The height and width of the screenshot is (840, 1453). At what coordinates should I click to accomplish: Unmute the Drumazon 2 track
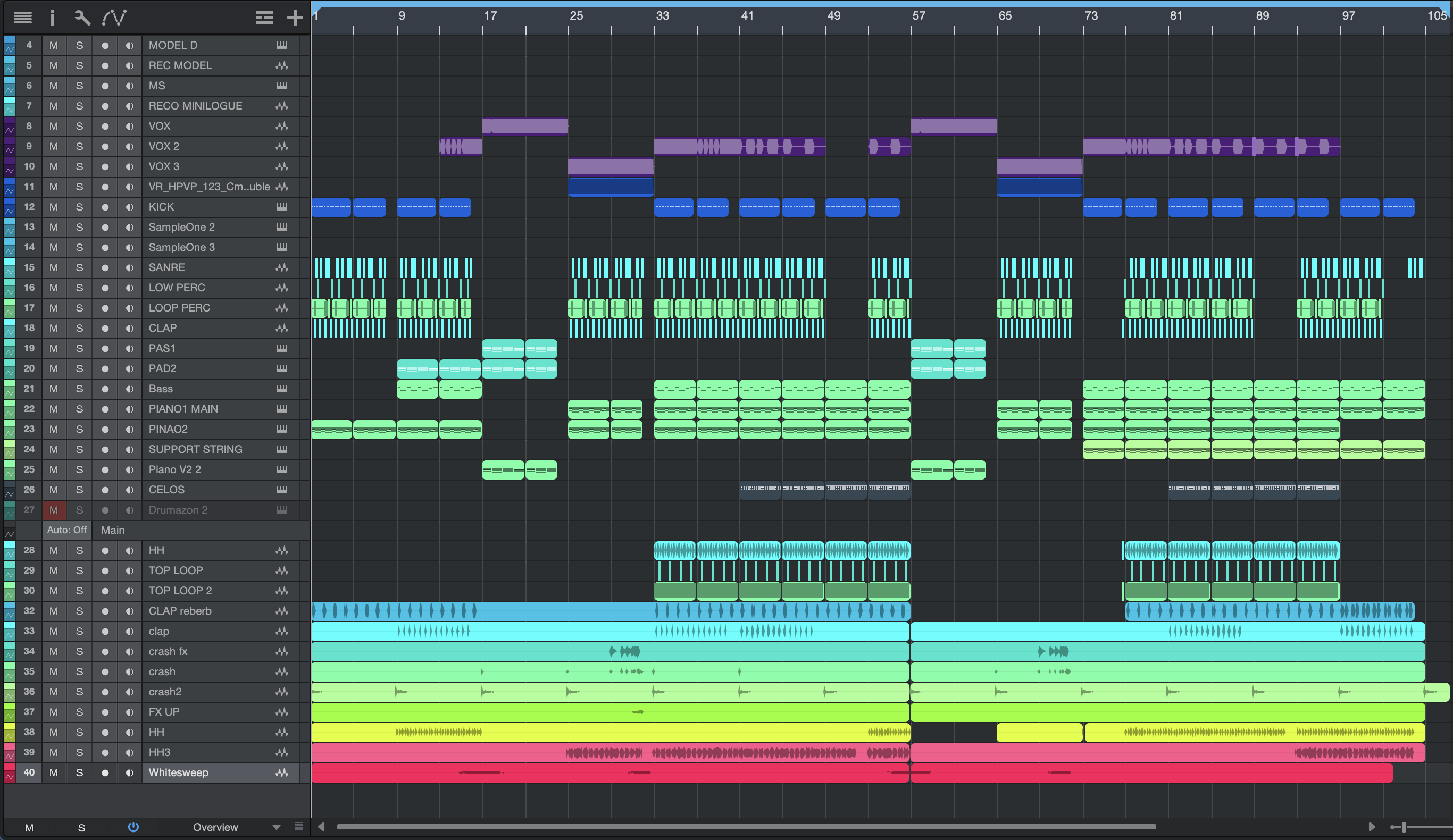(54, 510)
